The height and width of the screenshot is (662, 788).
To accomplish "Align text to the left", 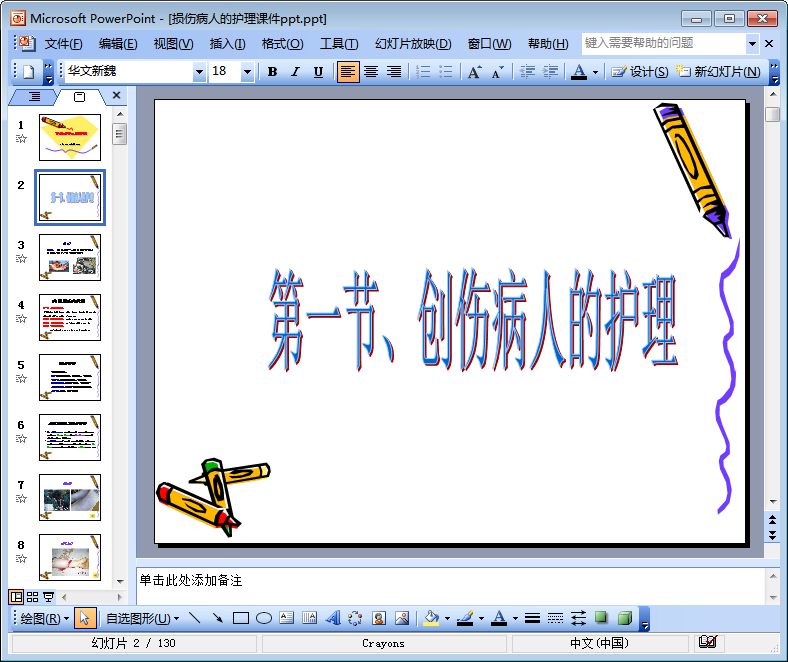I will 348,72.
